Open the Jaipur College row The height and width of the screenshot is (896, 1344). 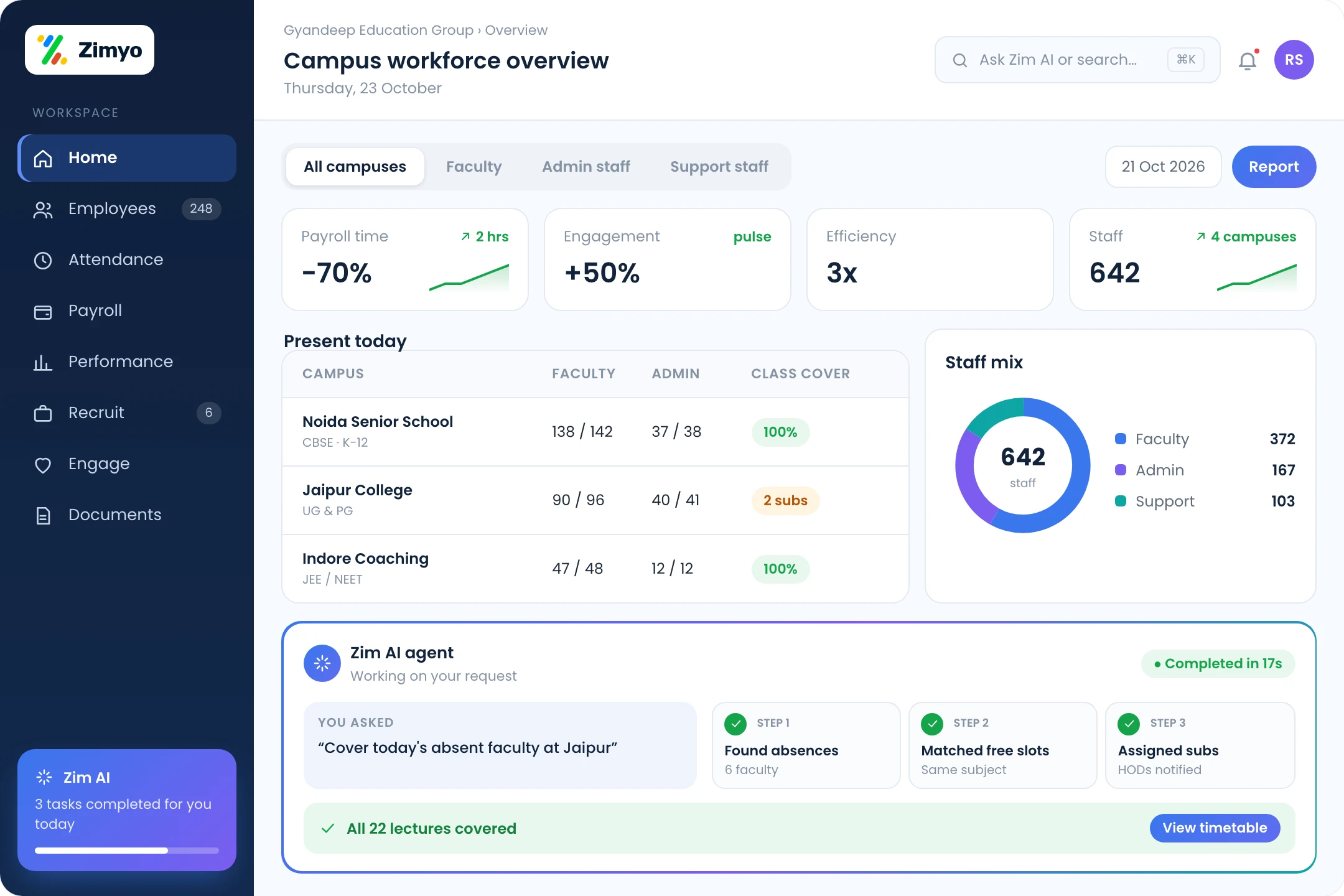[595, 500]
